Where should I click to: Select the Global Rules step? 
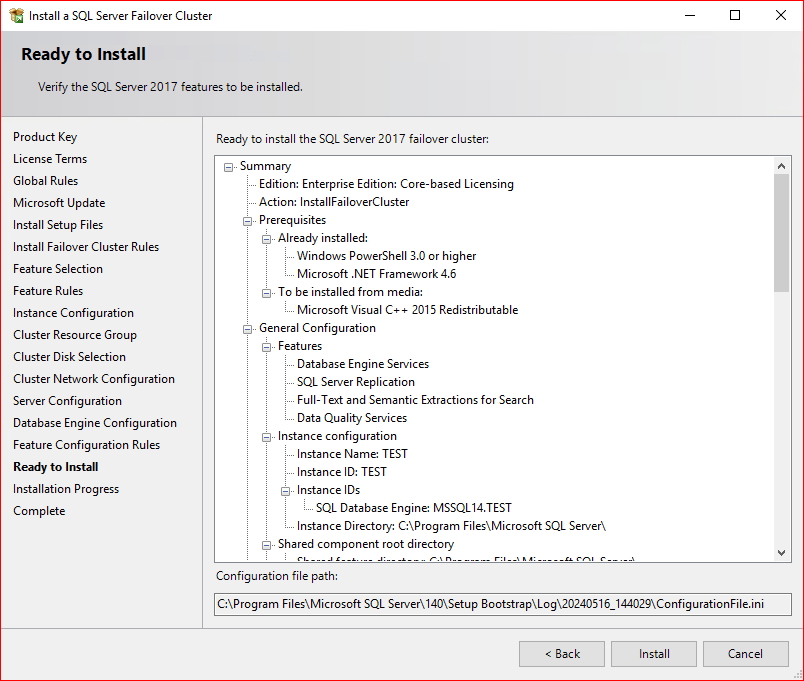pyautogui.click(x=46, y=181)
